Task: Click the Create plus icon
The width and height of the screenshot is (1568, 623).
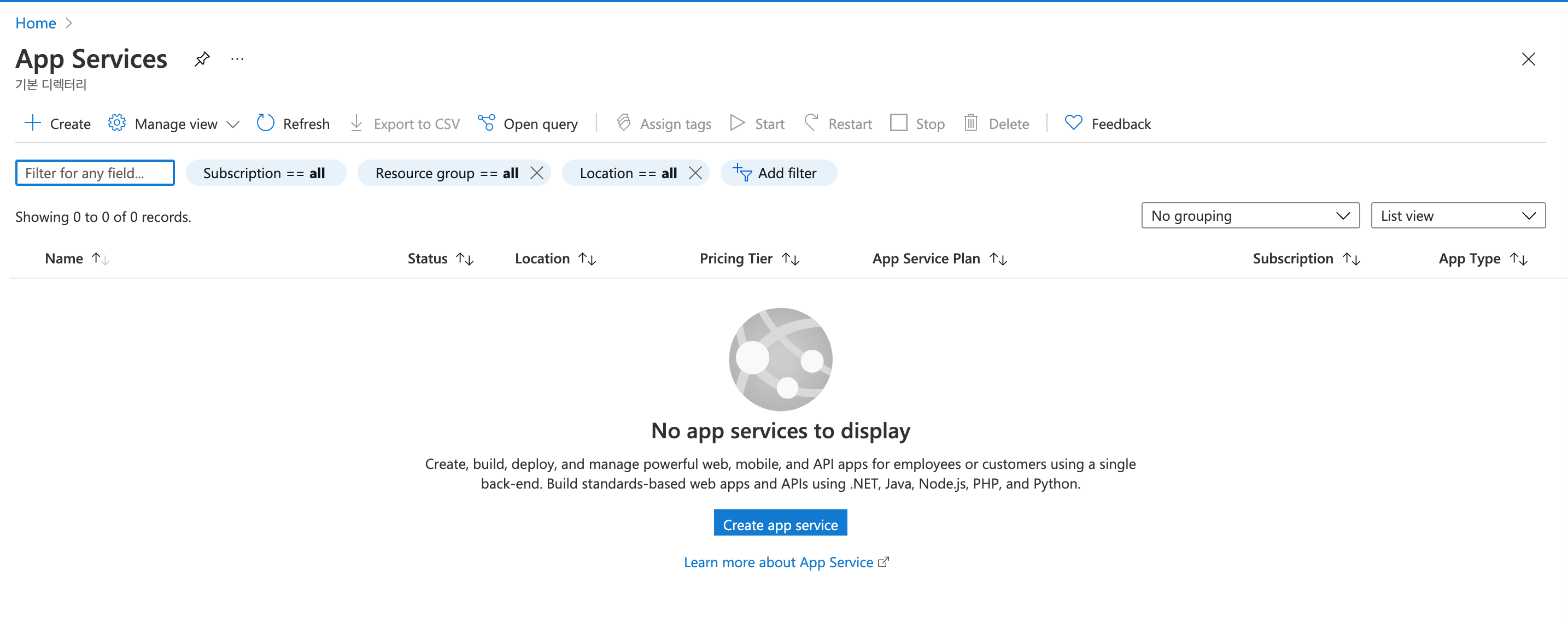Action: [x=32, y=124]
